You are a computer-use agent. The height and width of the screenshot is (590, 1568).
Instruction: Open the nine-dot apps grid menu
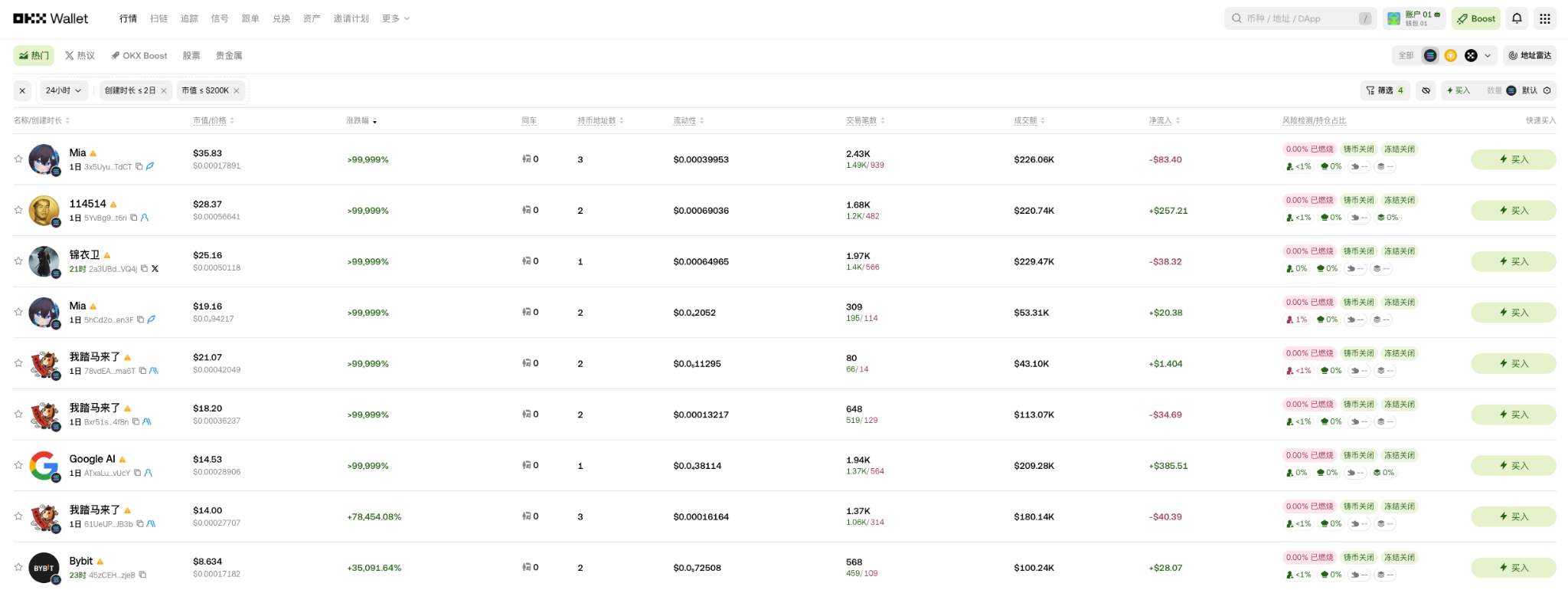(x=1545, y=18)
